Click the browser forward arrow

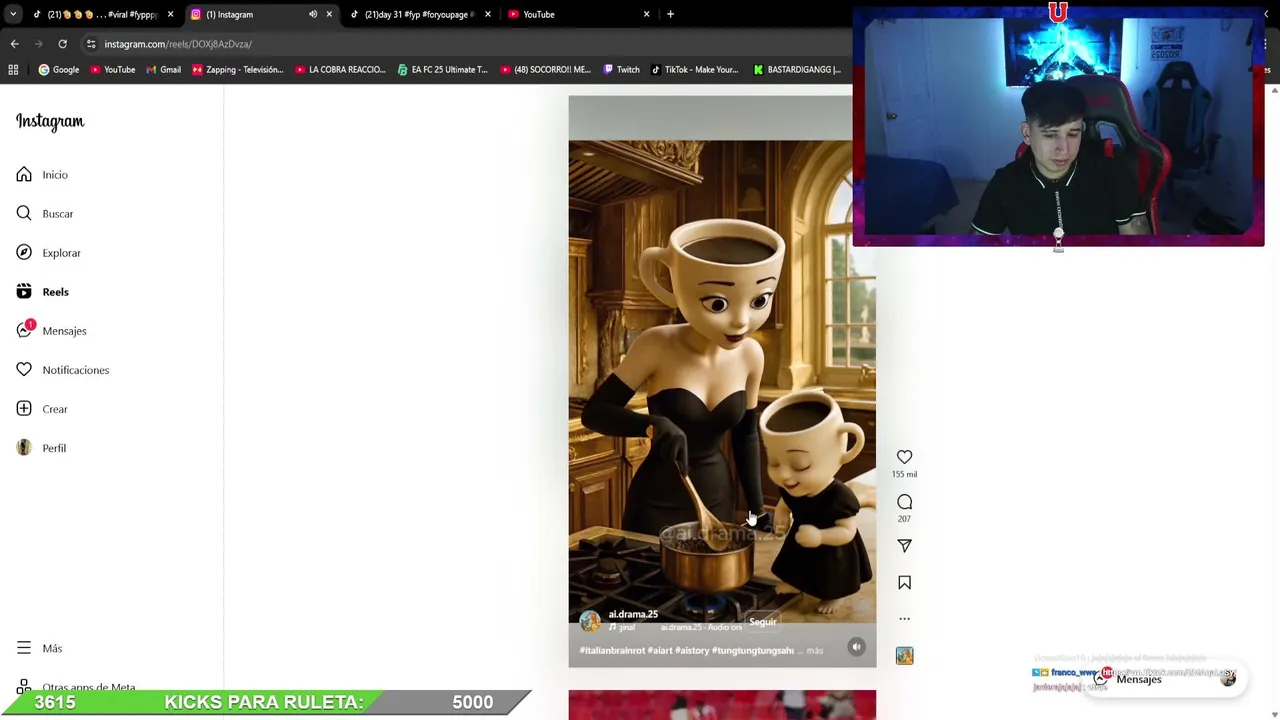tap(38, 44)
